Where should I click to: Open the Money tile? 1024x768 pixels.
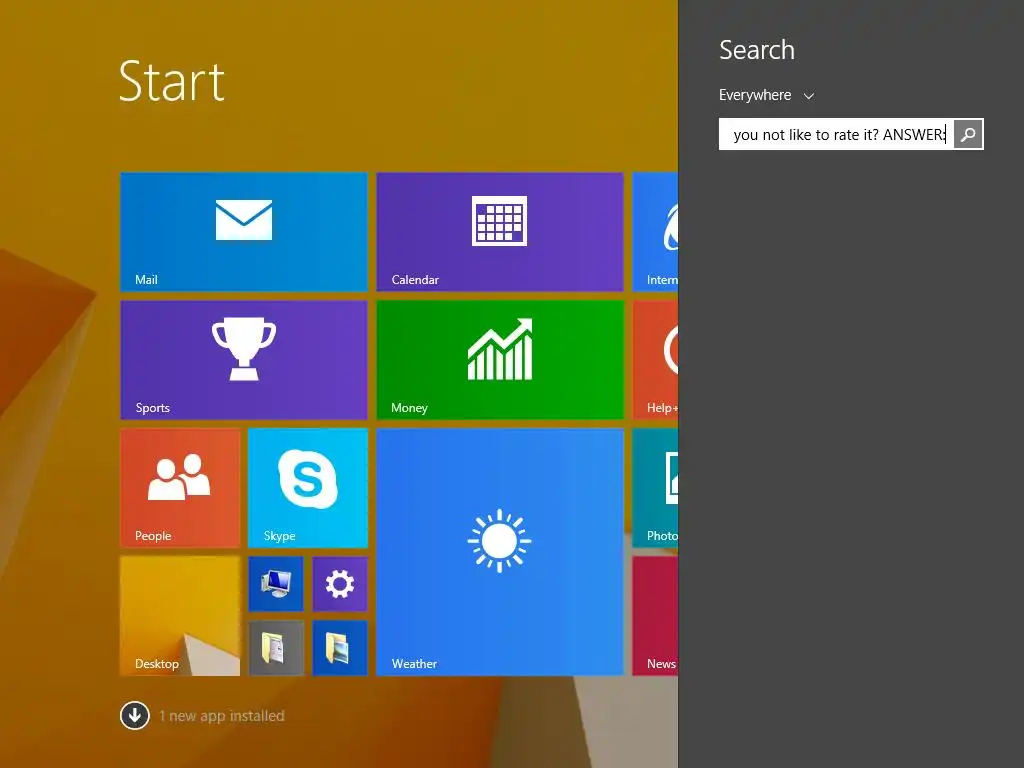coord(500,360)
